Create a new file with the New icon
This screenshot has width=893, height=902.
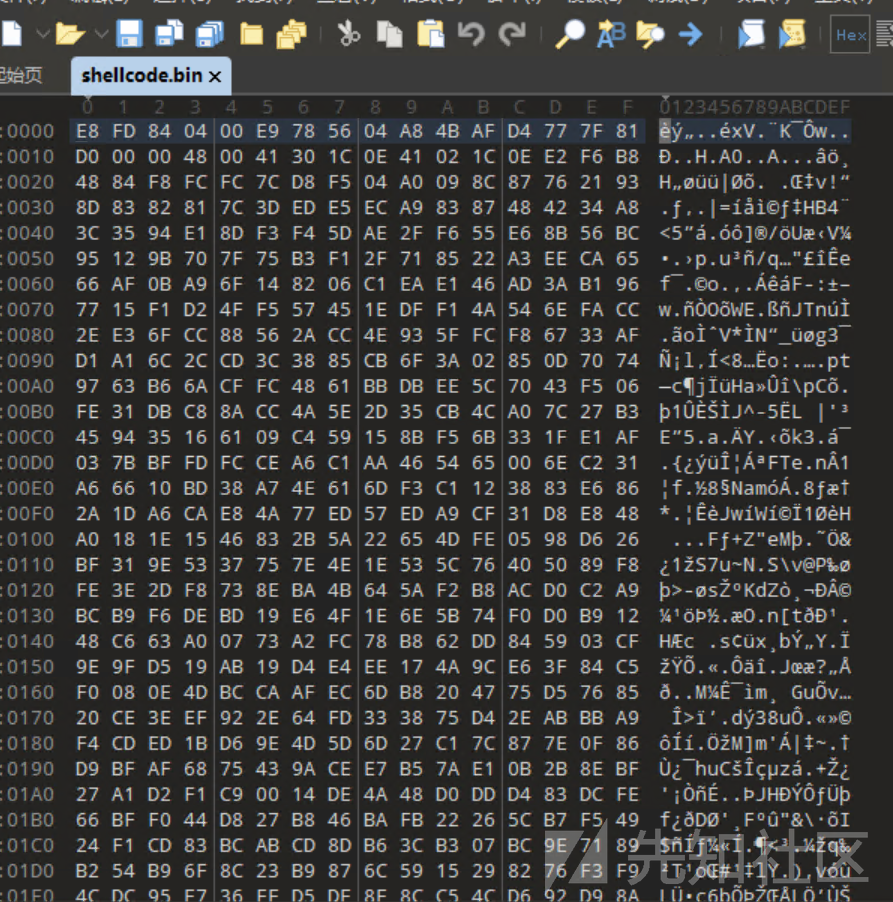(x=12, y=34)
